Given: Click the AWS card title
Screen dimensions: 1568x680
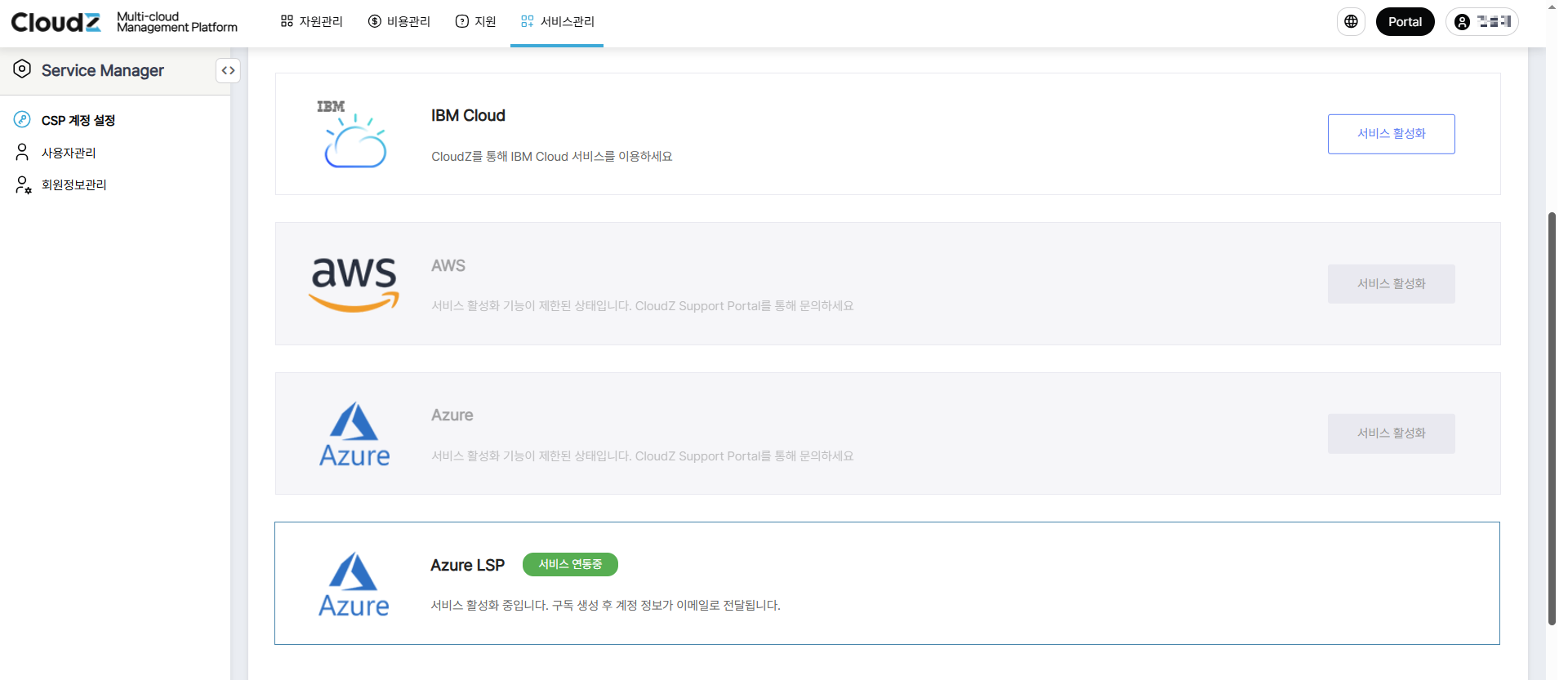Looking at the screenshot, I should click(x=448, y=265).
